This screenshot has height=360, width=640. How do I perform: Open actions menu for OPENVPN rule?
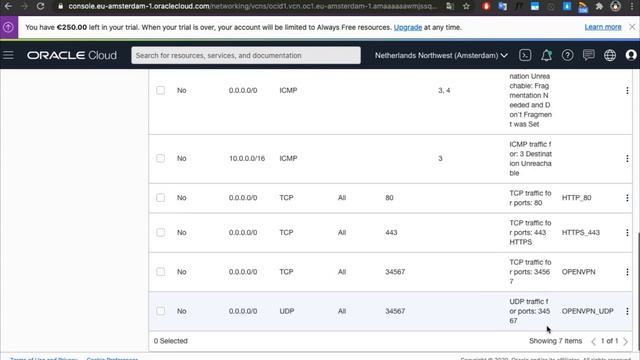click(x=627, y=272)
